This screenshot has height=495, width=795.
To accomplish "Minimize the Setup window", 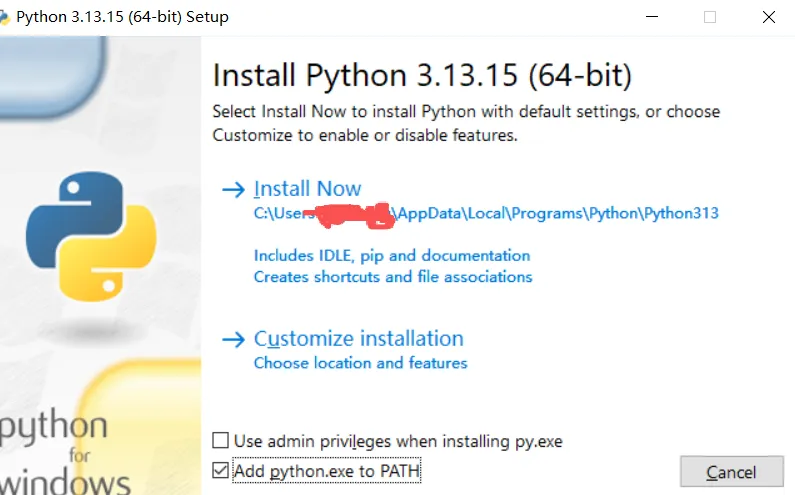I will point(652,17).
